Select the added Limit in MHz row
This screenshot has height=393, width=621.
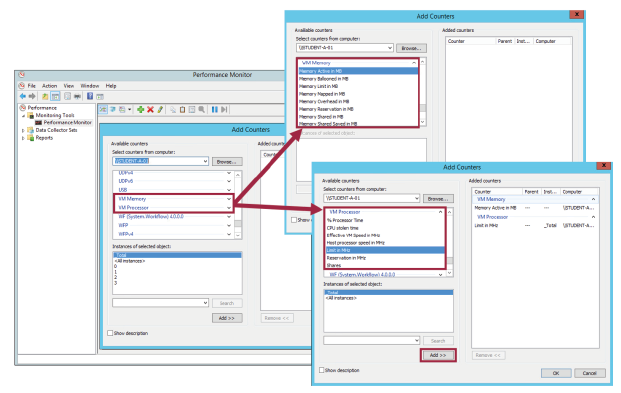click(x=535, y=225)
